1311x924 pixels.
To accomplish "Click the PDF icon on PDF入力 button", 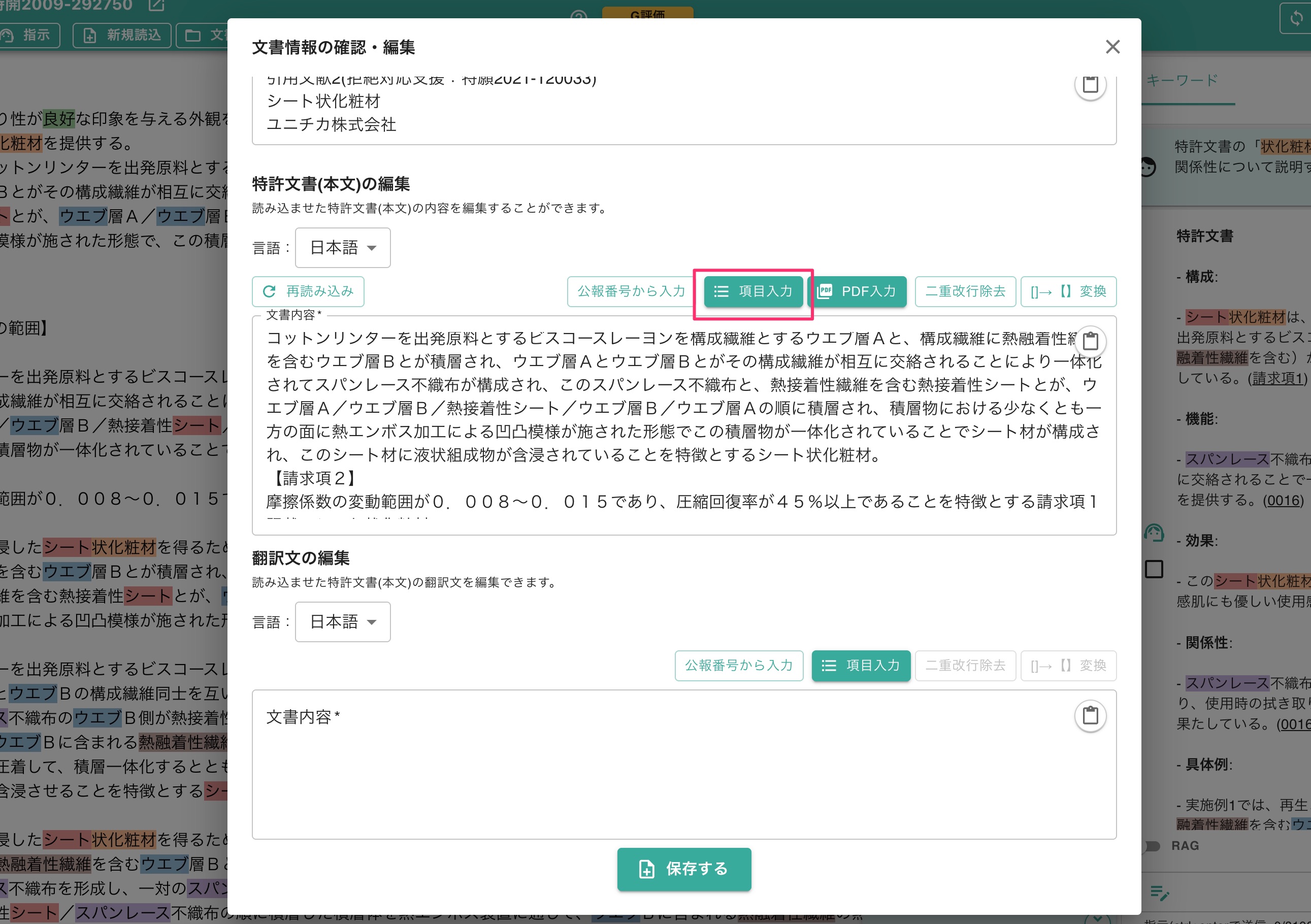I will [x=825, y=292].
